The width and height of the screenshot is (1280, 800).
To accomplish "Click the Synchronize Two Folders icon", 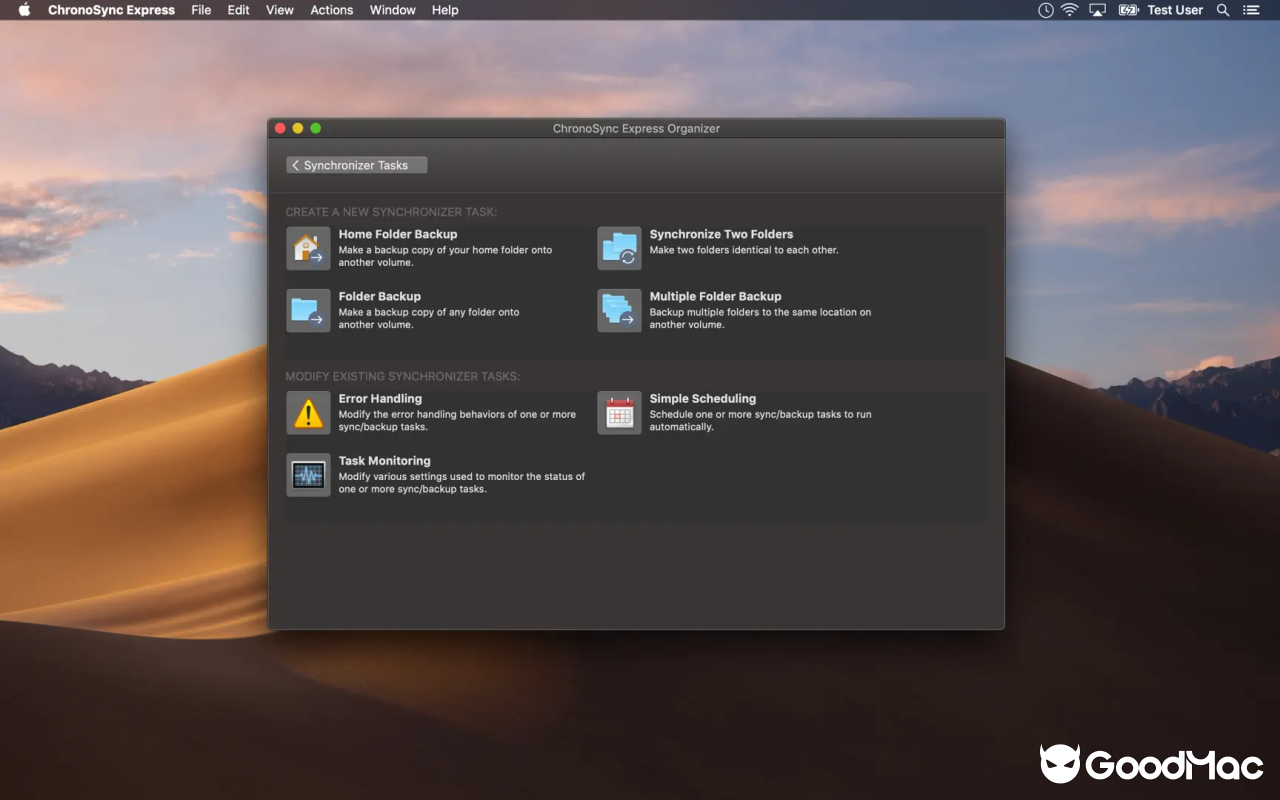I will 619,248.
